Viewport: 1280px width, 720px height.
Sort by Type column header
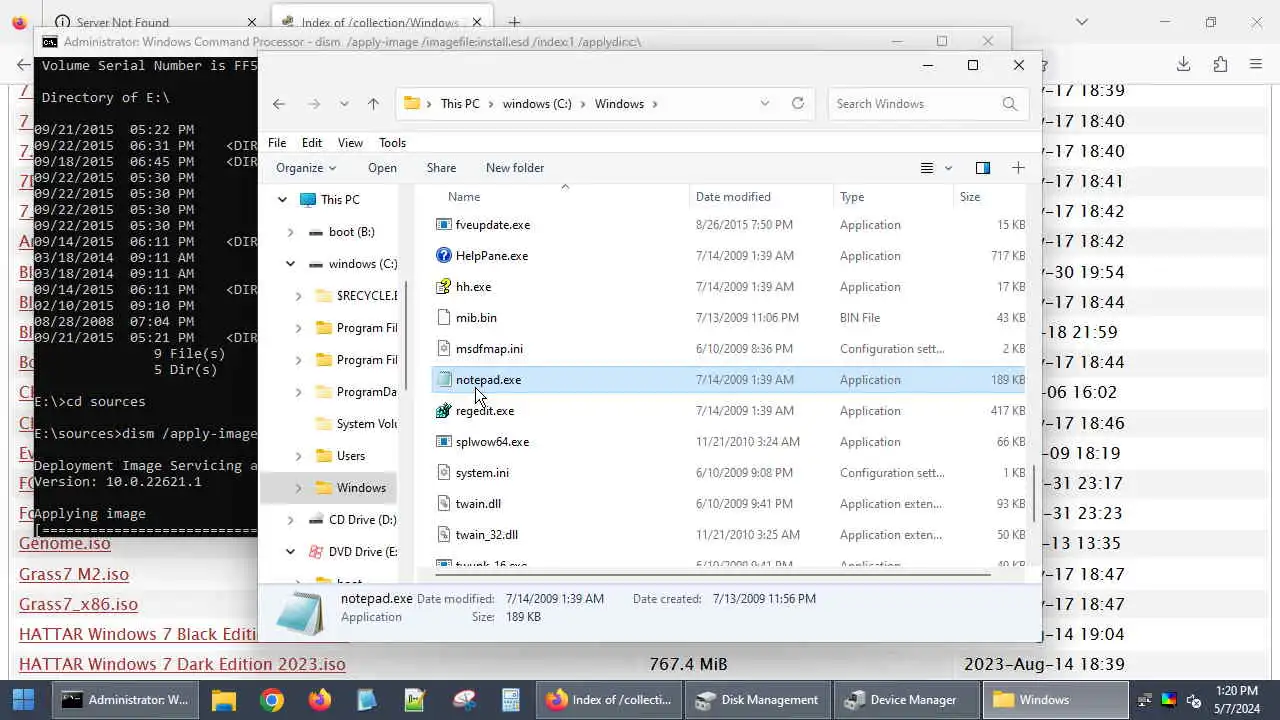point(852,197)
